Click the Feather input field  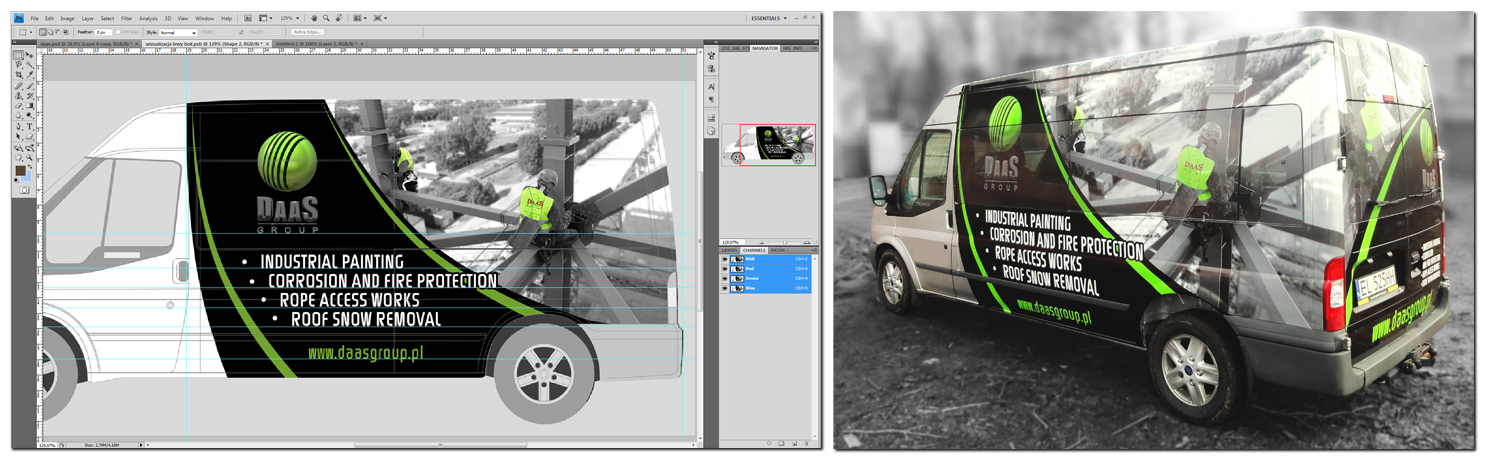[x=103, y=32]
